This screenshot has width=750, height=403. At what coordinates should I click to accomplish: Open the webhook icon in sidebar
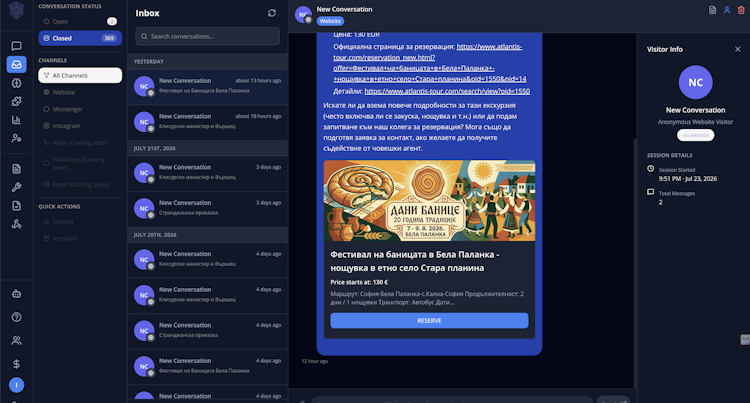click(16, 224)
